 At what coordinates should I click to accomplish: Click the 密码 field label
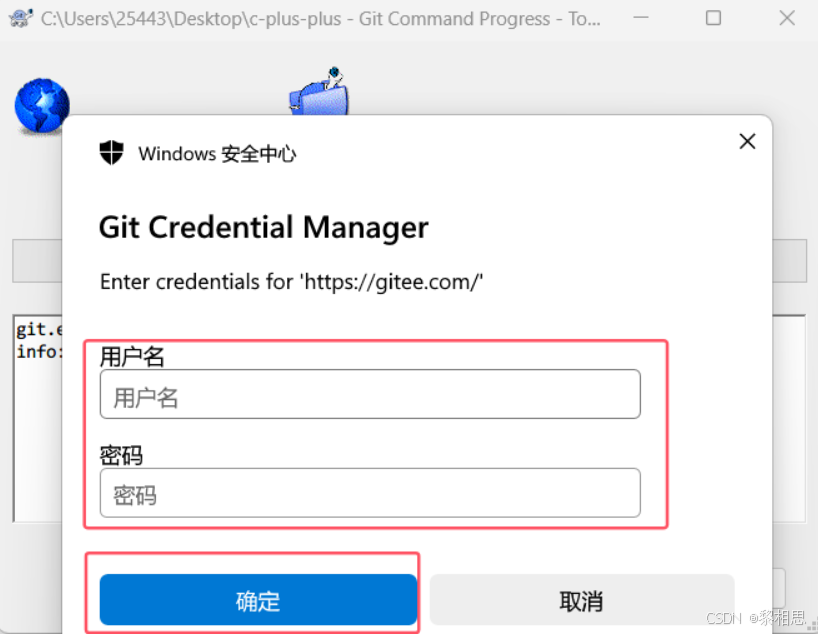pos(121,455)
